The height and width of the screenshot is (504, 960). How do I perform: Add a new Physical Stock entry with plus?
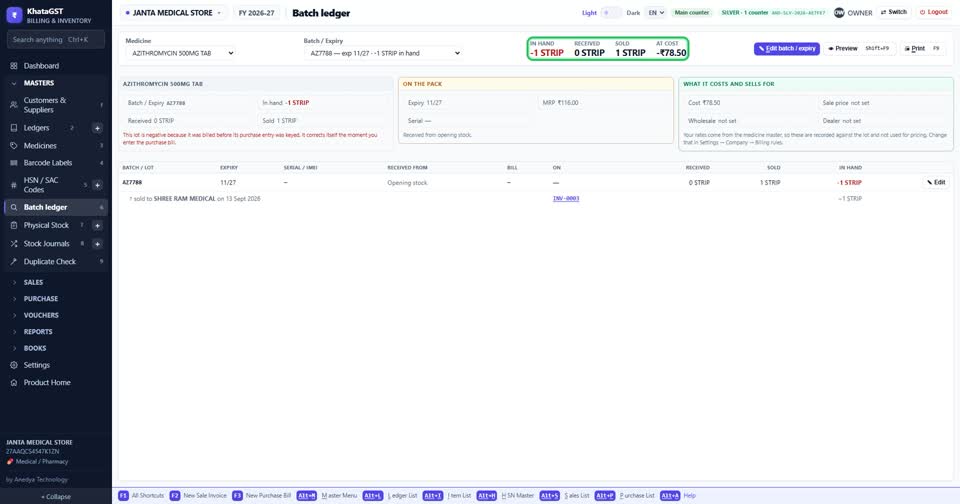tap(97, 225)
